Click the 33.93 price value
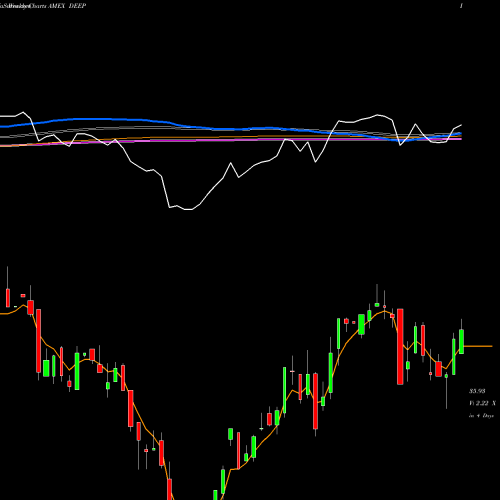The image size is (500, 500). click(x=477, y=391)
